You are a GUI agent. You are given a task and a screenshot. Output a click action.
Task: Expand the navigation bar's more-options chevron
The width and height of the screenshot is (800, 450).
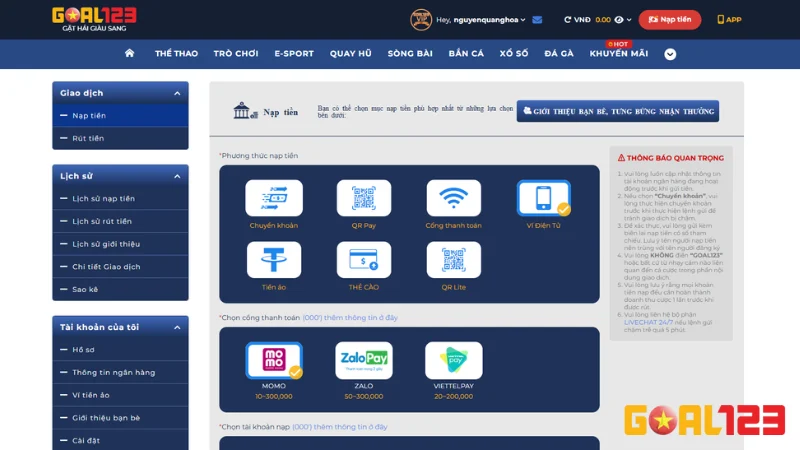(670, 54)
